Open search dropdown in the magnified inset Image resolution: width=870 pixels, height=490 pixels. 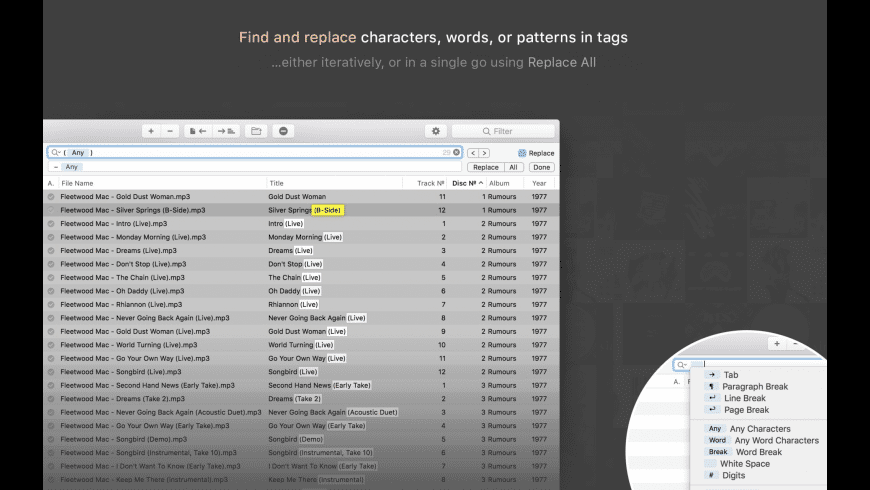point(681,365)
